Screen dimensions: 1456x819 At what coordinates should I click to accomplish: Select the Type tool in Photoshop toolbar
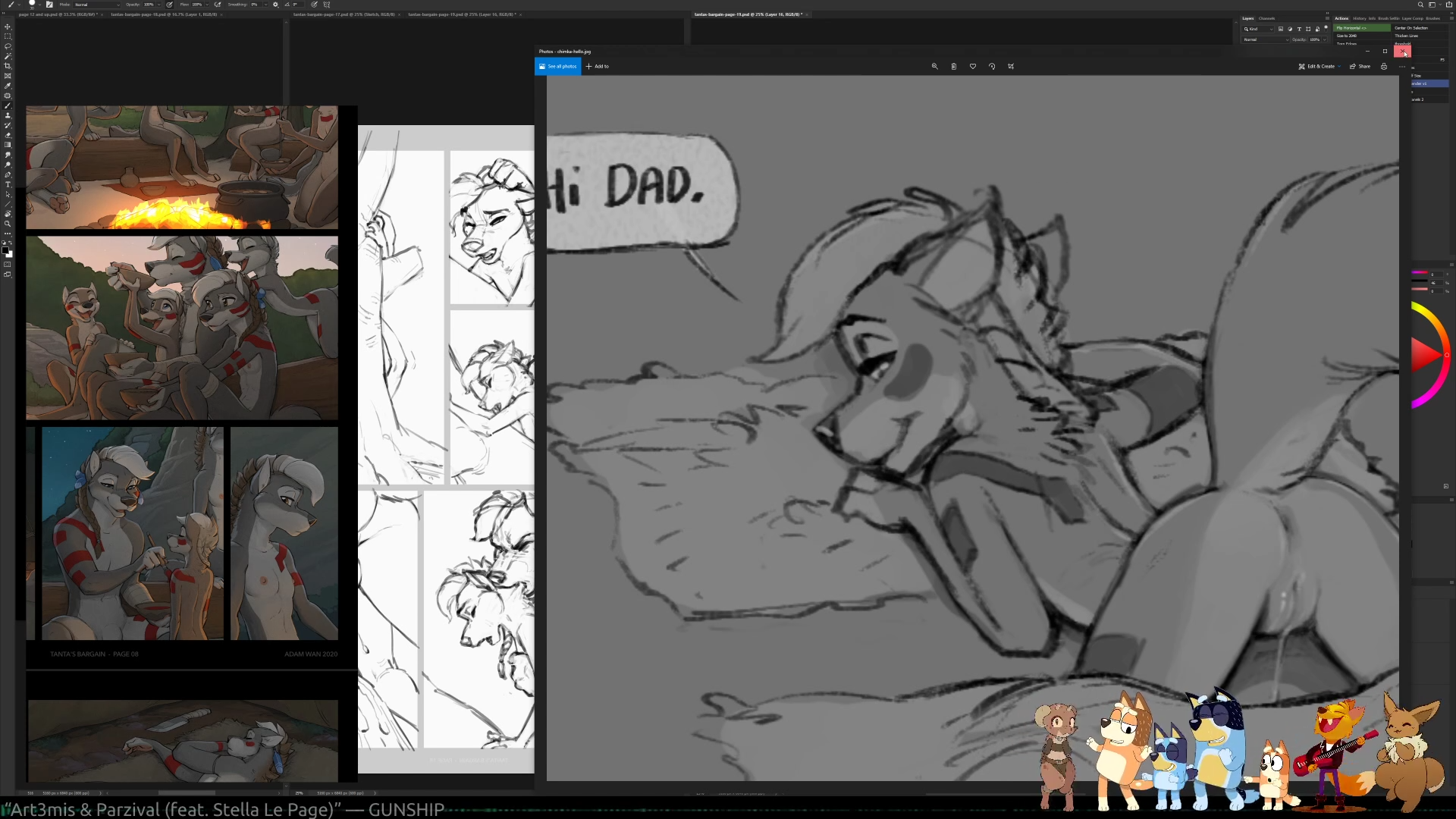pos(8,184)
